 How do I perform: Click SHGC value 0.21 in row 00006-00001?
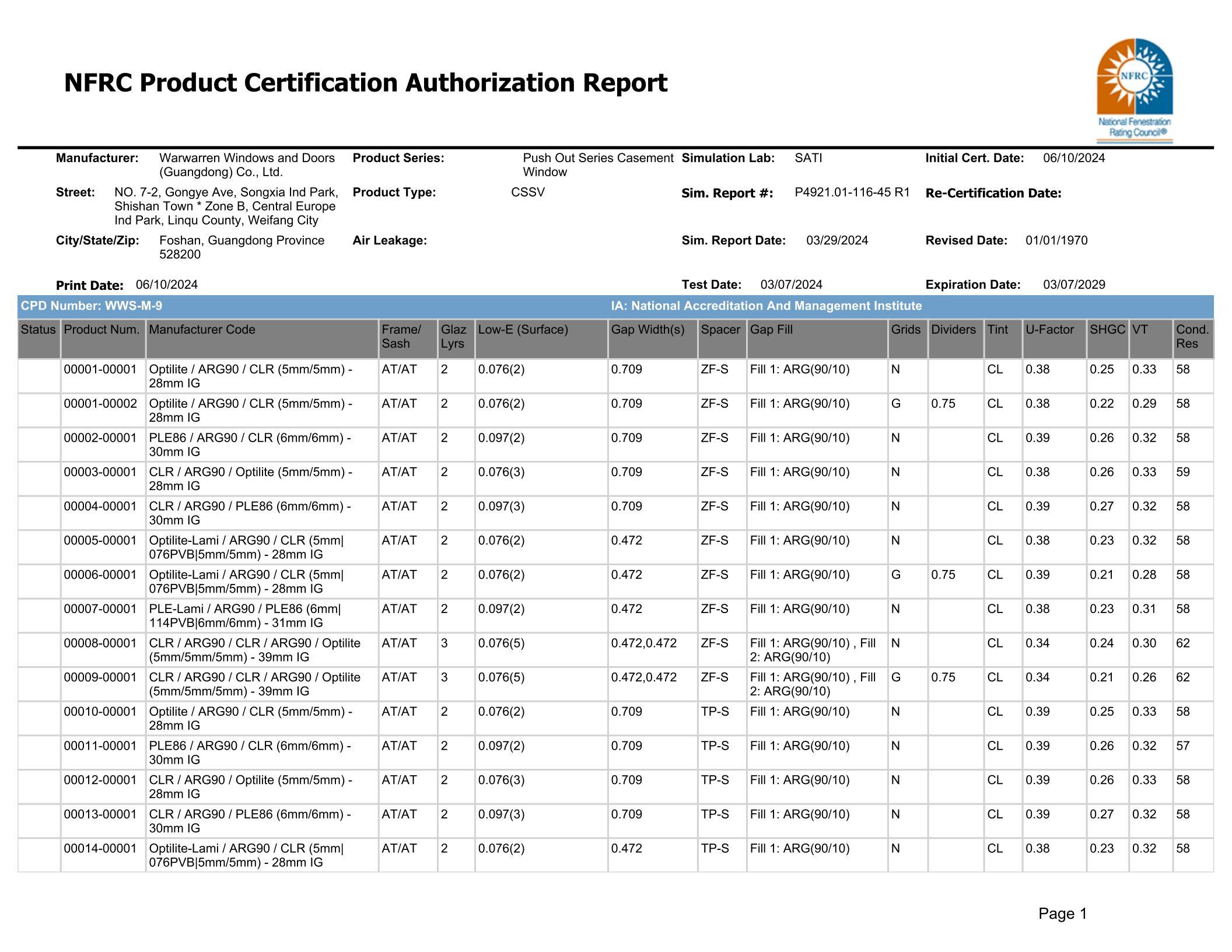click(1101, 575)
